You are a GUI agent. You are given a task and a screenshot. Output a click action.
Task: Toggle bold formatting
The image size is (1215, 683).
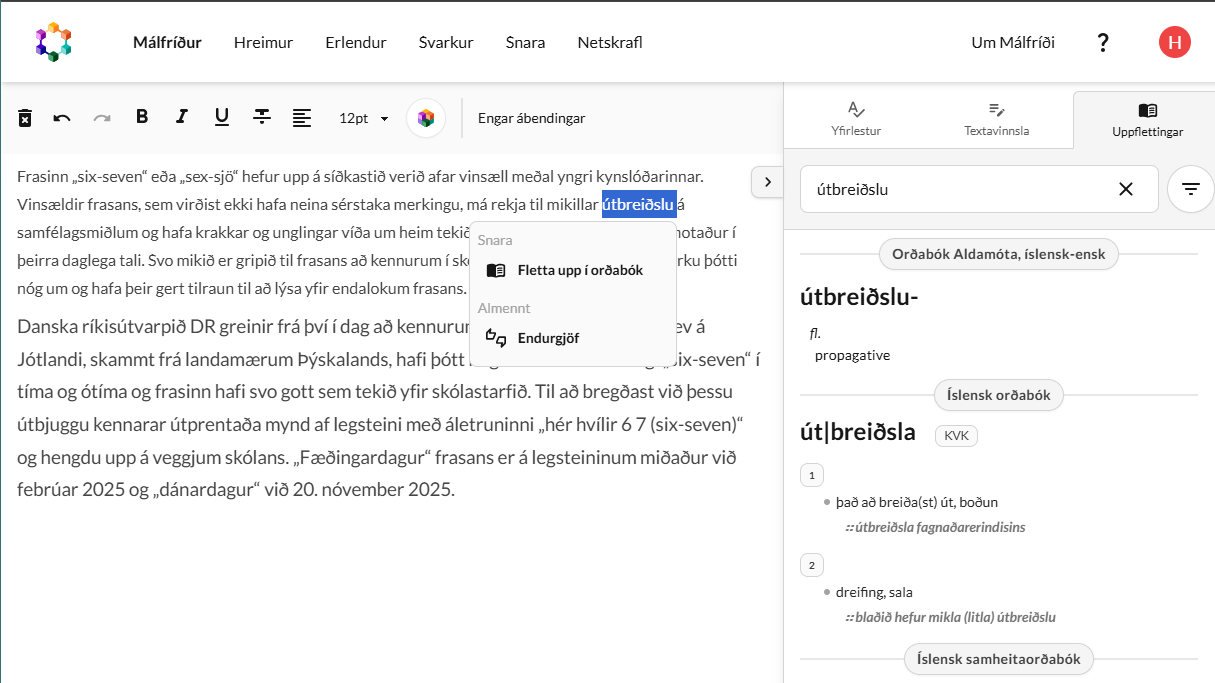coord(142,117)
